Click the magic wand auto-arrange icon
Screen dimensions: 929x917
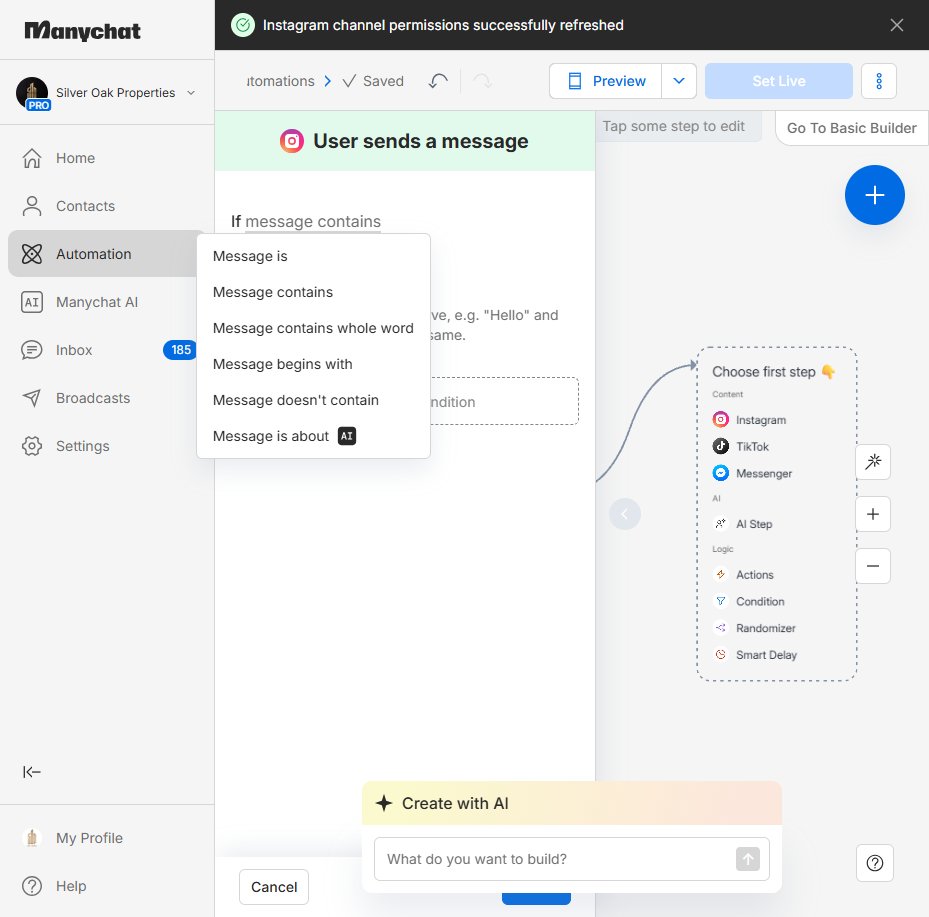coord(873,462)
